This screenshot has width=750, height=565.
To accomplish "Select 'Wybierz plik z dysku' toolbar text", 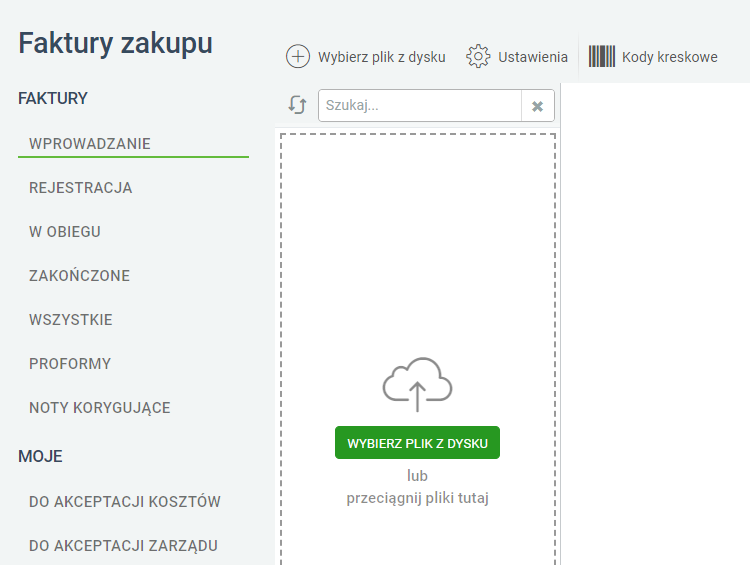I will click(382, 57).
